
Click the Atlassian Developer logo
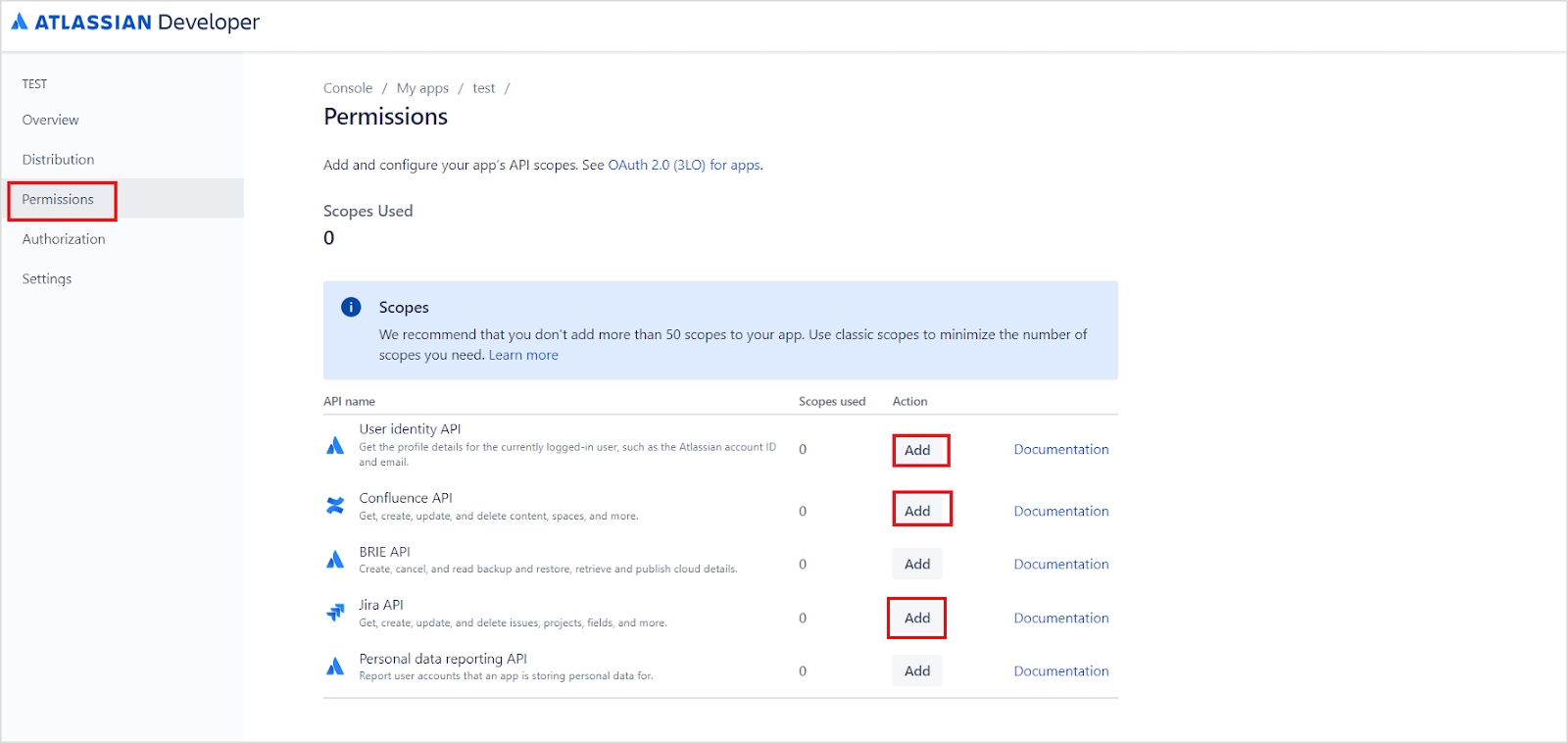[x=135, y=23]
